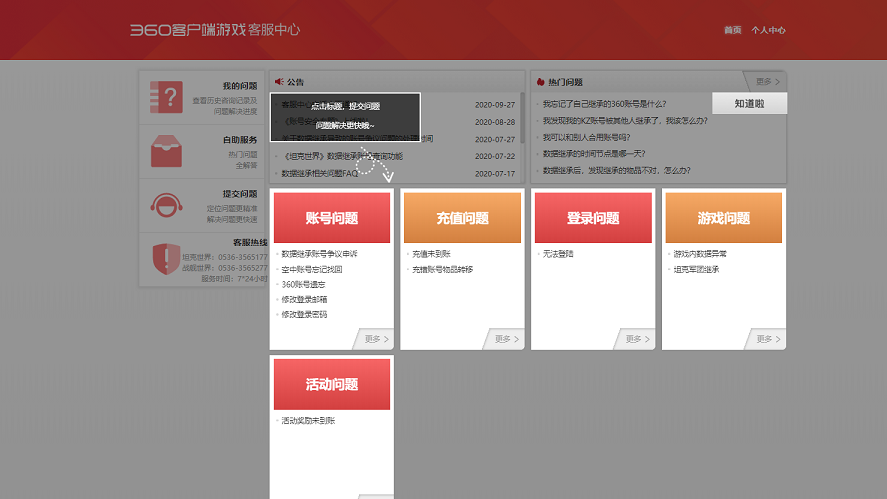Click the 服务时间 7*24小时 text
887x499 pixels.
pyautogui.click(x=234, y=278)
